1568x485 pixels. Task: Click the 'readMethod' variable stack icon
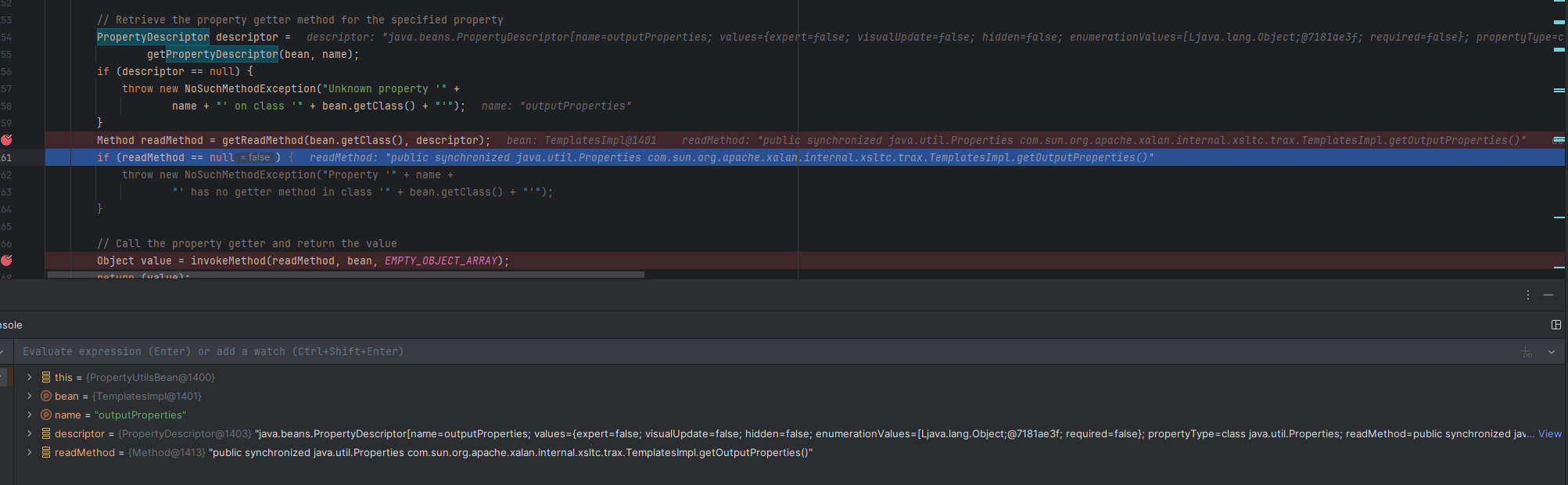coord(46,452)
